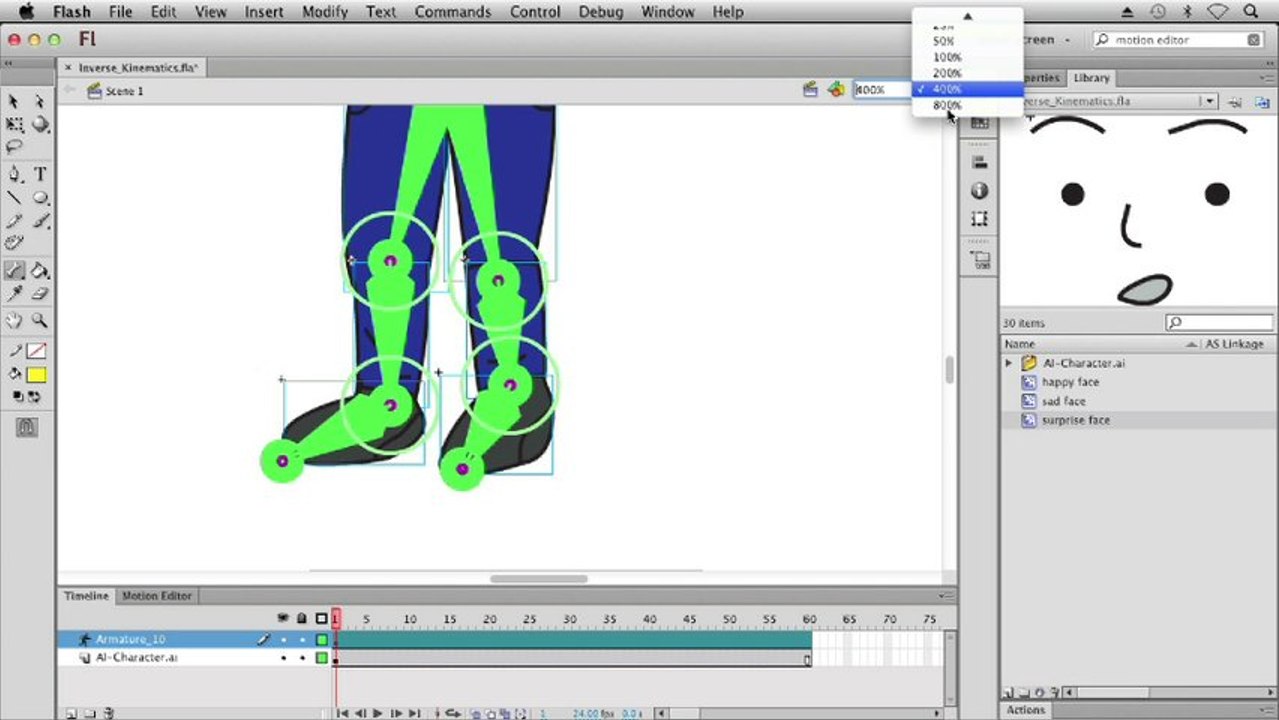Click the Scene 1 breadcrumb link
The height and width of the screenshot is (720, 1279).
pyautogui.click(x=124, y=91)
